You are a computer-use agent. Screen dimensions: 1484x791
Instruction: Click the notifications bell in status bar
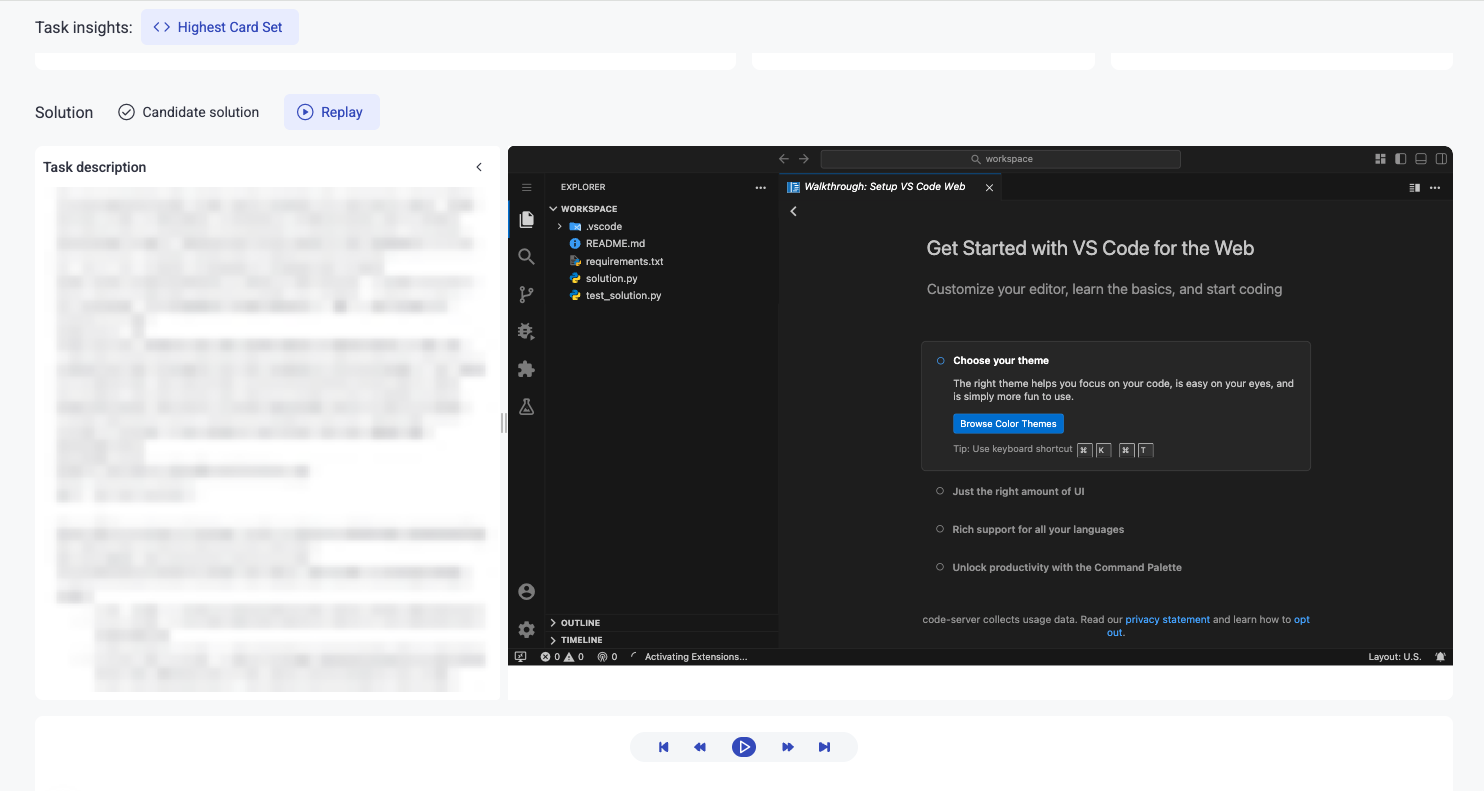pos(1440,657)
